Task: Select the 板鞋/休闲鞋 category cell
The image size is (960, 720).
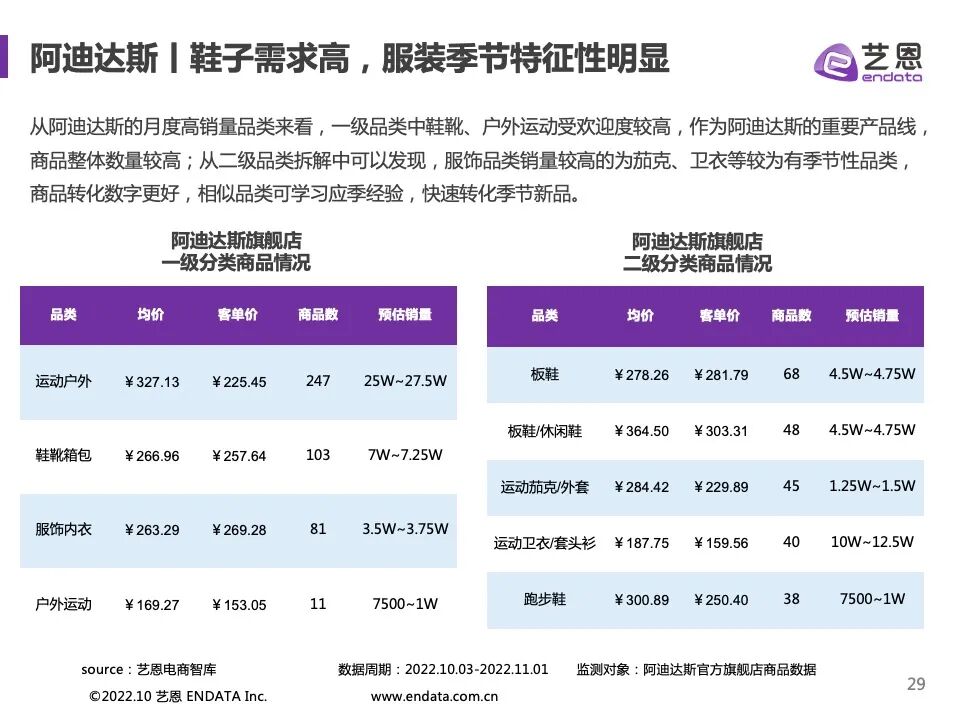Action: point(545,431)
